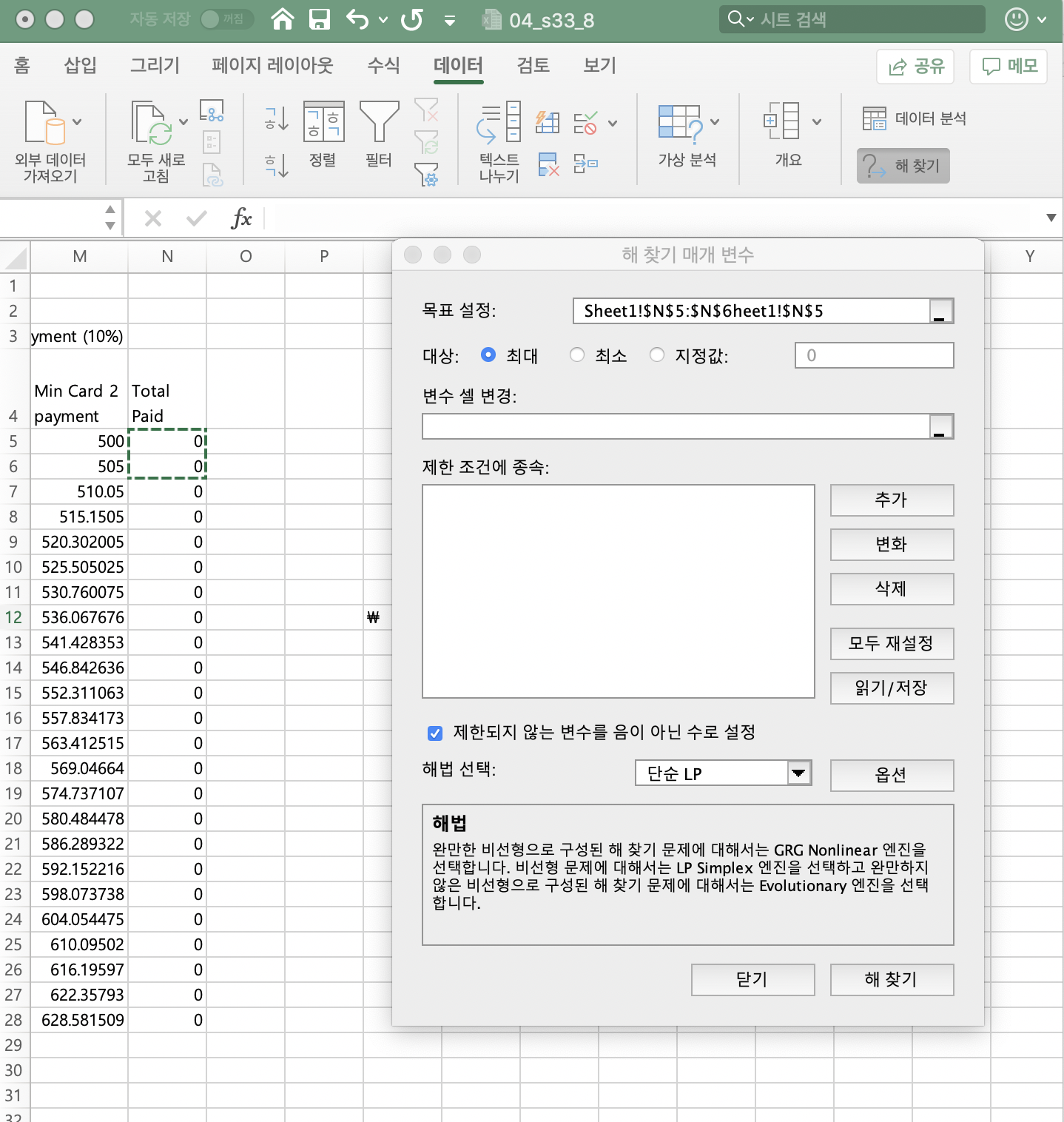Click the 모두 새로 고침 refresh icon
This screenshot has width=1064, height=1122.
[152, 122]
